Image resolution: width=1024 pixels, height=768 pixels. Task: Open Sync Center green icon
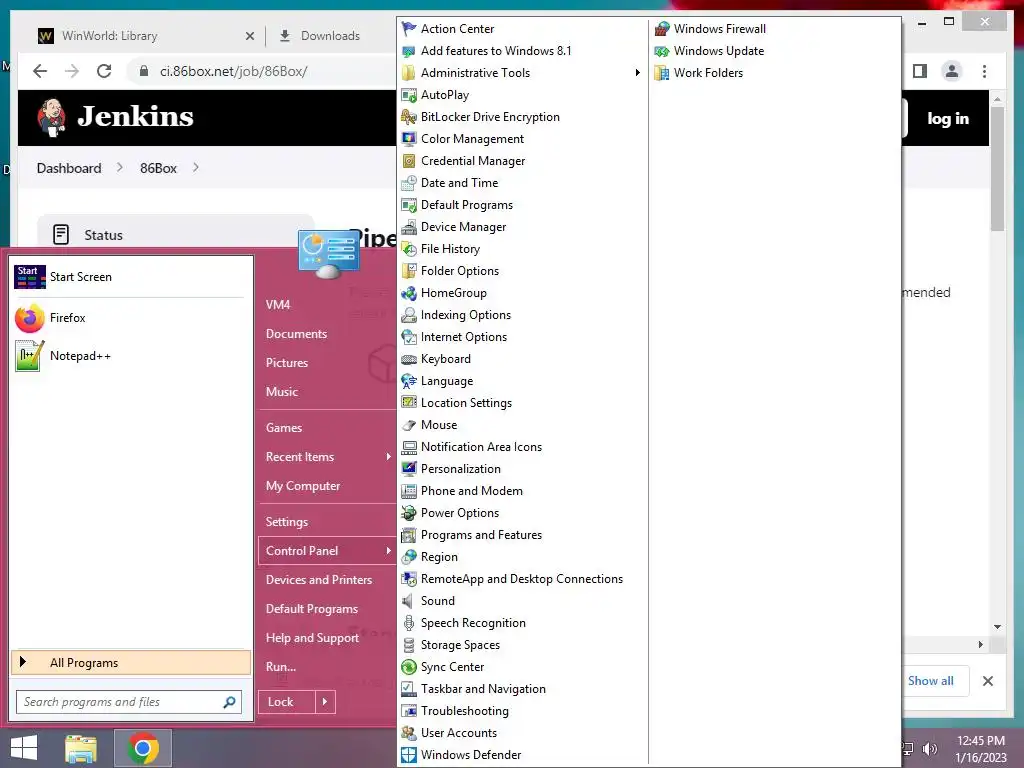click(x=409, y=667)
